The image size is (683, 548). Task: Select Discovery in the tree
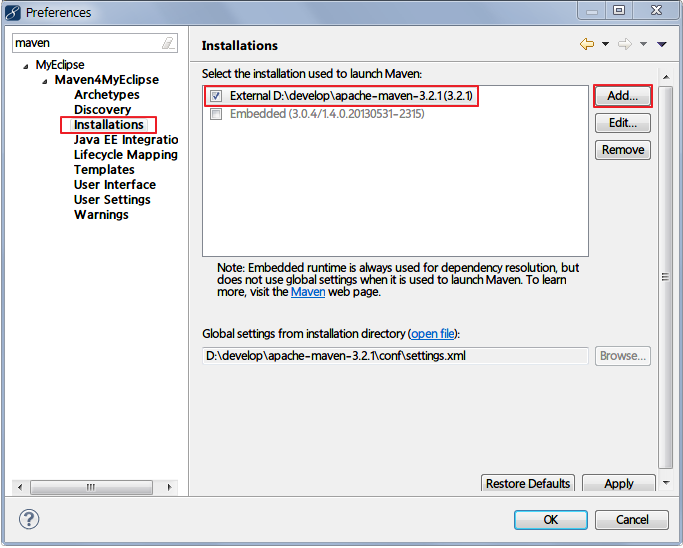click(102, 109)
